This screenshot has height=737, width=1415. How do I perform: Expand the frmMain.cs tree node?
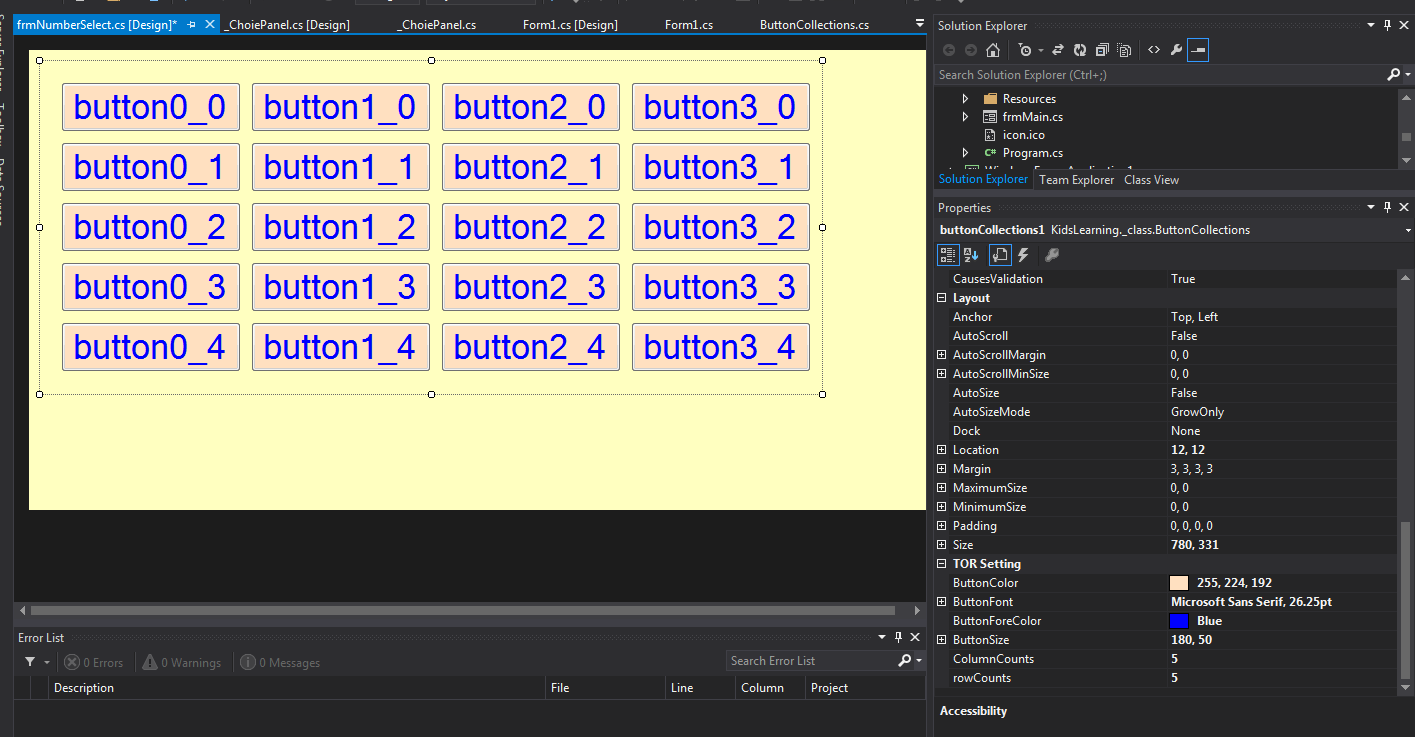[965, 117]
